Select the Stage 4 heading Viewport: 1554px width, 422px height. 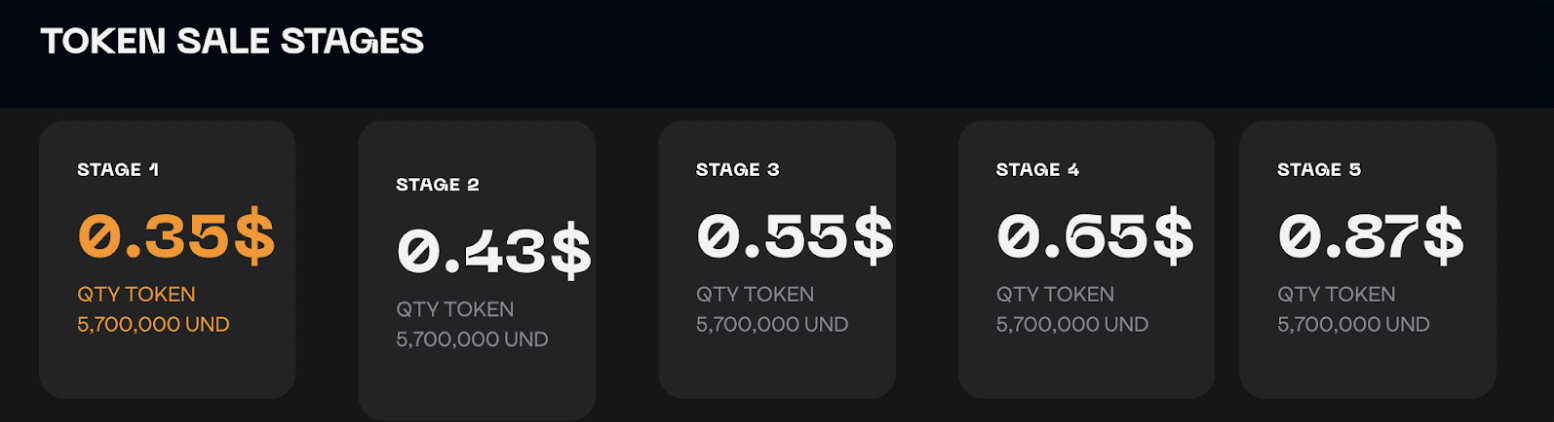coord(1038,169)
